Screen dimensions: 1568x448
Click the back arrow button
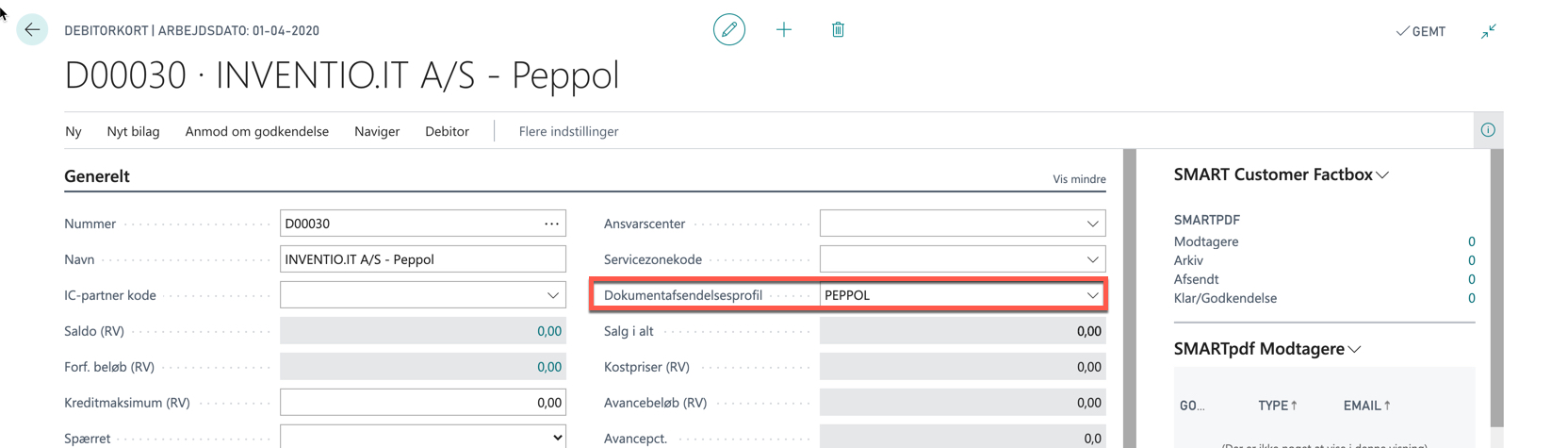coord(32,30)
